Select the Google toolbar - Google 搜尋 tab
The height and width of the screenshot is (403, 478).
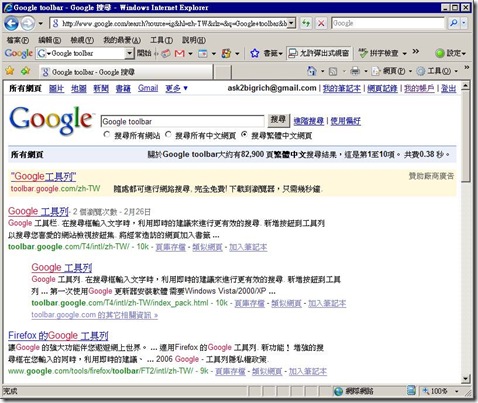125,72
